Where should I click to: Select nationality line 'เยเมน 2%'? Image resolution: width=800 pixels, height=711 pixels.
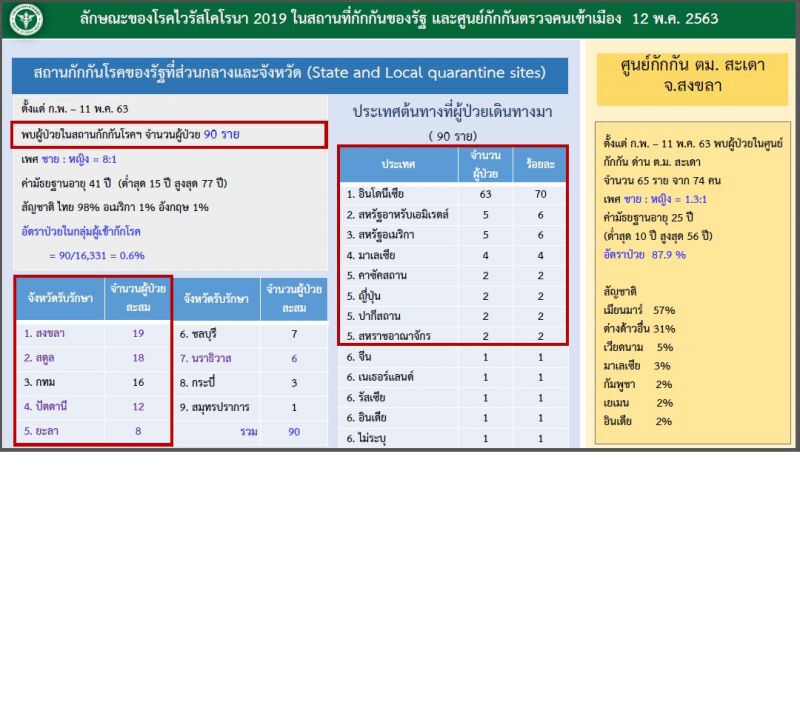(638, 403)
